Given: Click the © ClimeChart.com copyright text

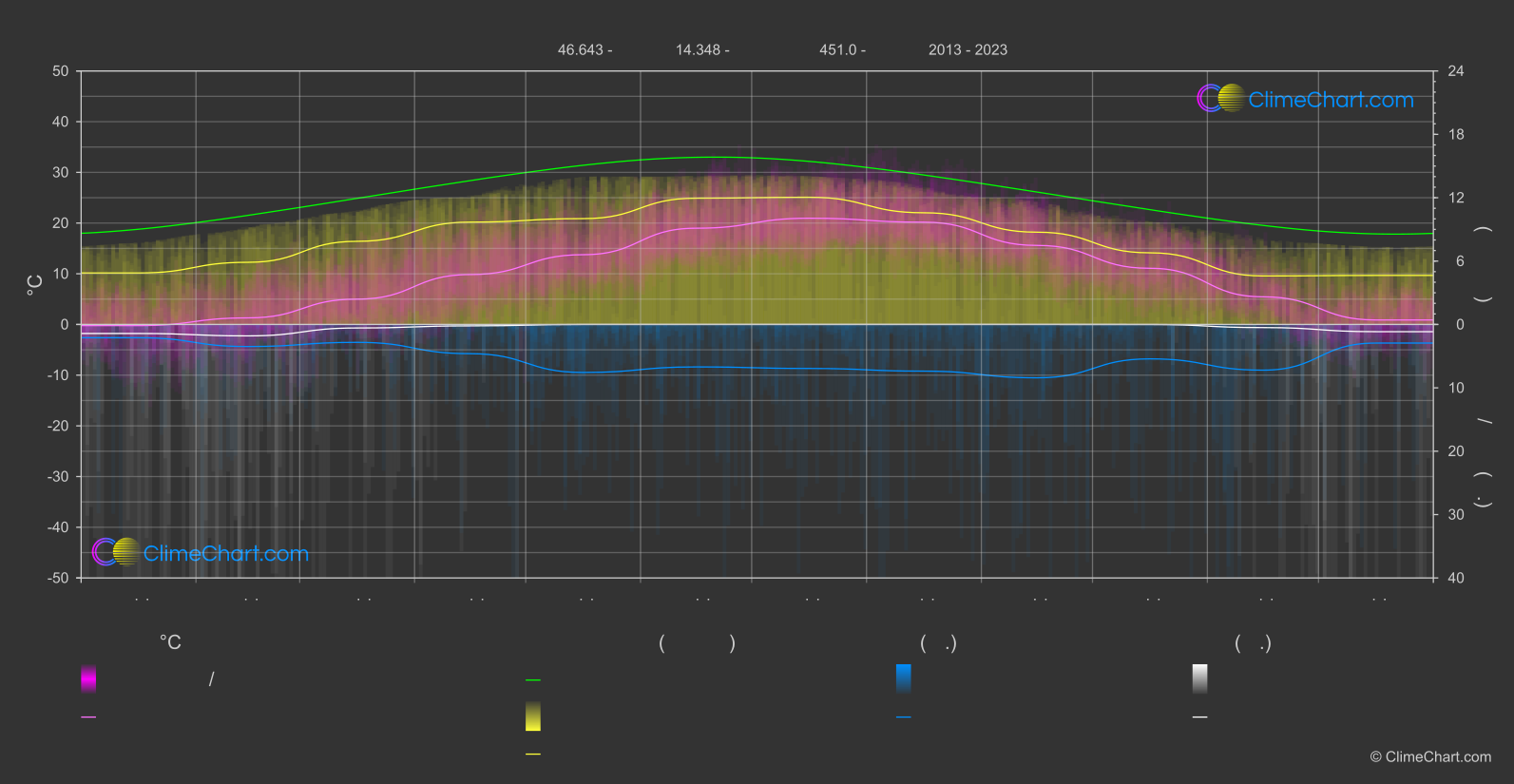Looking at the screenshot, I should point(1430,757).
